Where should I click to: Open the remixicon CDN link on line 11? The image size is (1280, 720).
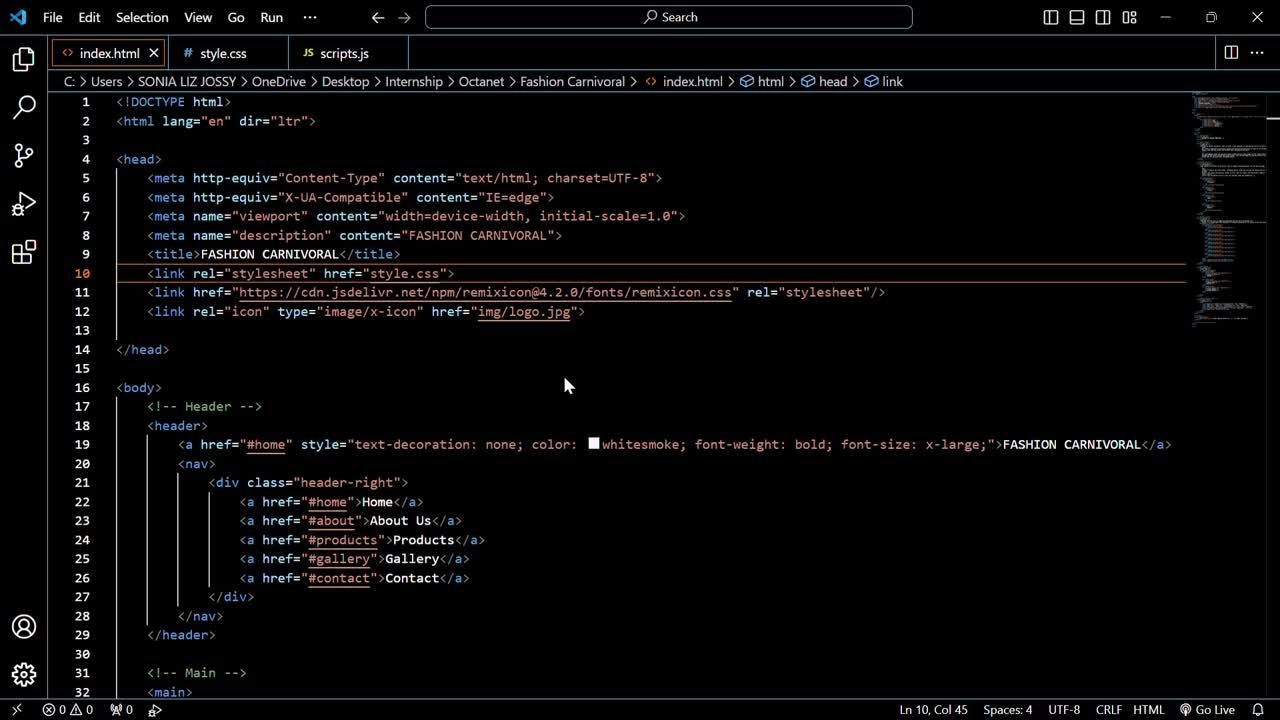coord(485,293)
